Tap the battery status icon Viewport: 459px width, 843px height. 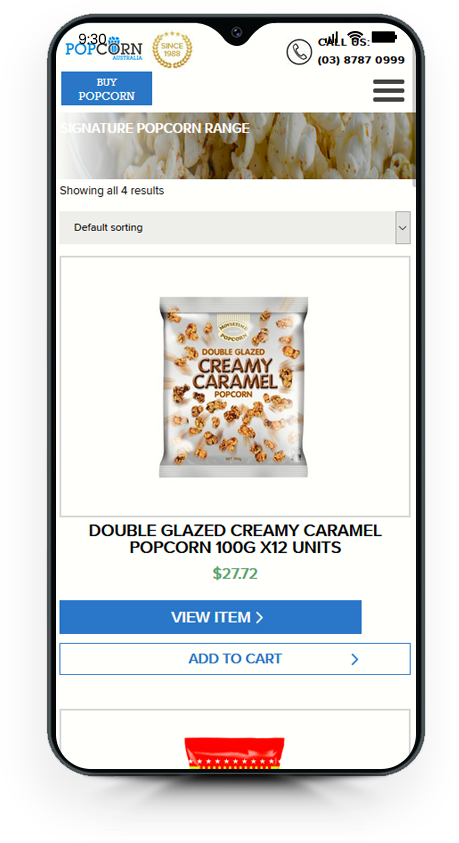point(384,37)
